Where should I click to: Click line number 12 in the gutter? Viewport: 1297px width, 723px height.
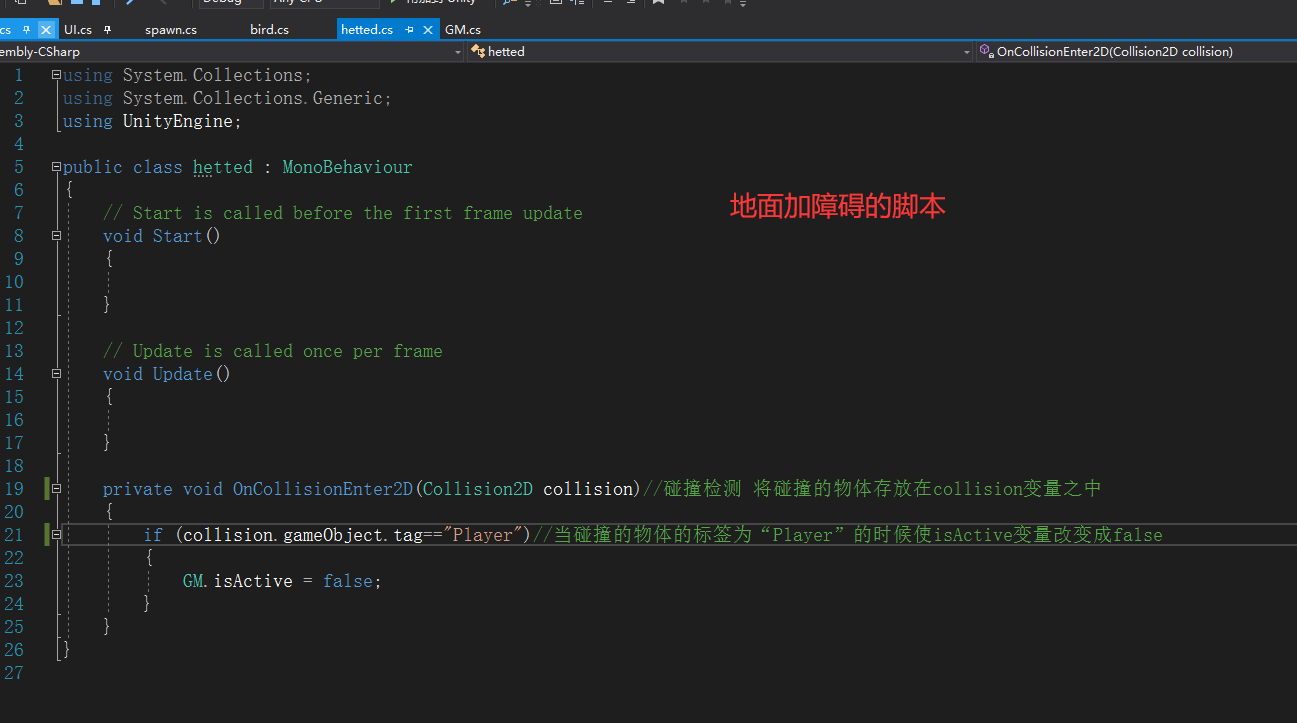(x=13, y=328)
